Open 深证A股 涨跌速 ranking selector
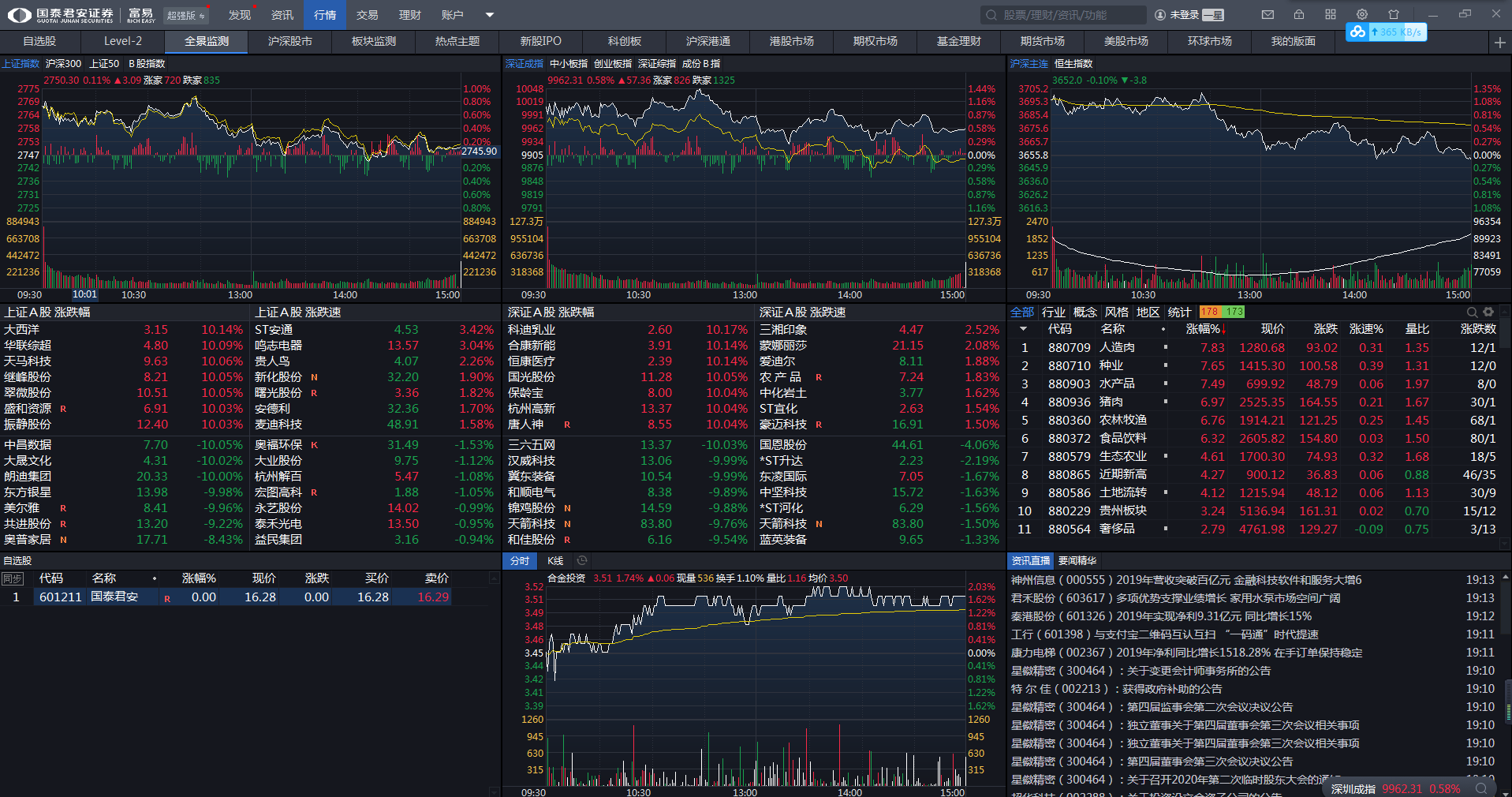 [x=803, y=312]
